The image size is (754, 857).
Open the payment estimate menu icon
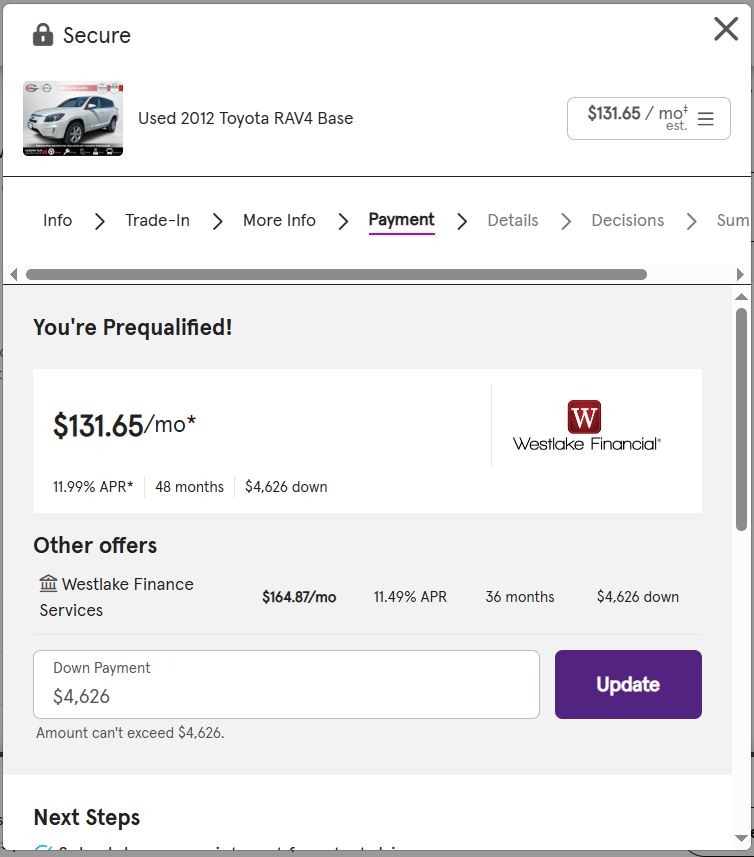point(706,119)
